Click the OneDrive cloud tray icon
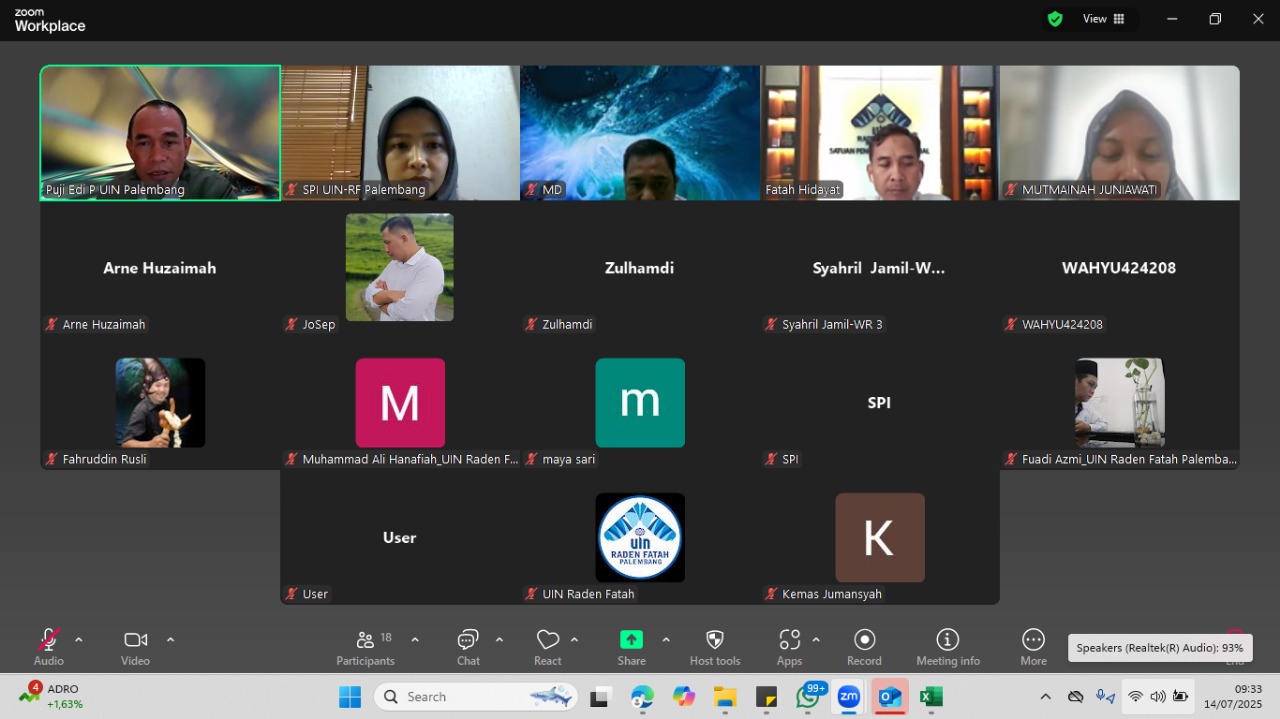Image resolution: width=1280 pixels, height=719 pixels. click(1076, 697)
